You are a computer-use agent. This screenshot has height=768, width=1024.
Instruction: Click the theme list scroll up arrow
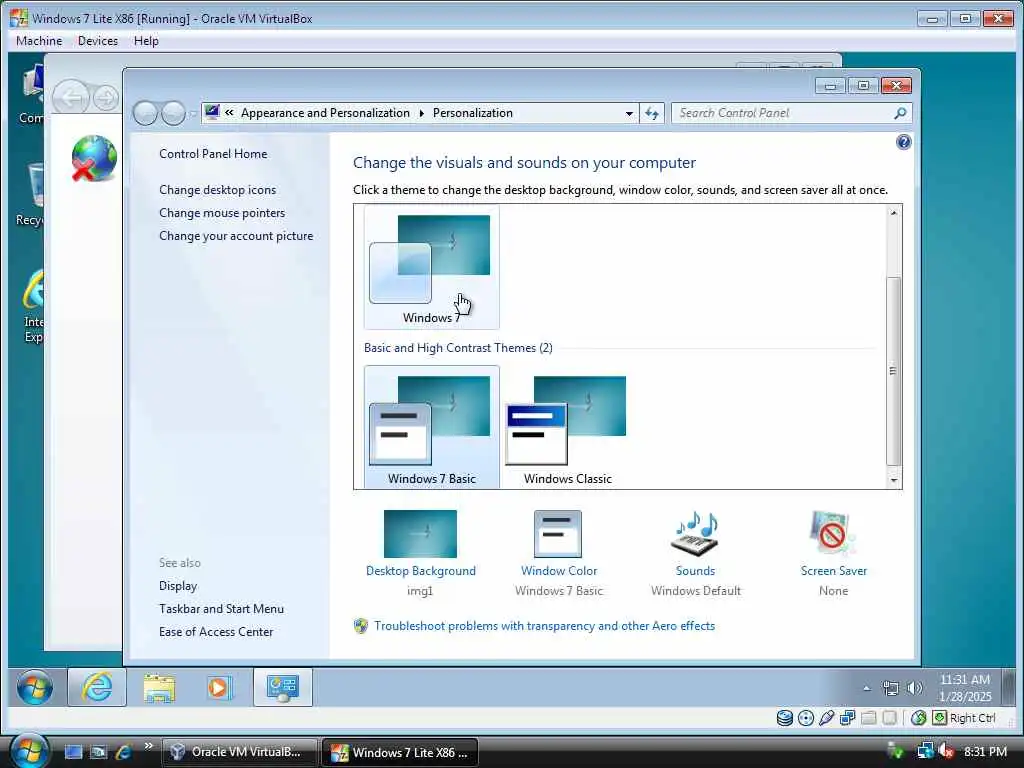pos(893,213)
